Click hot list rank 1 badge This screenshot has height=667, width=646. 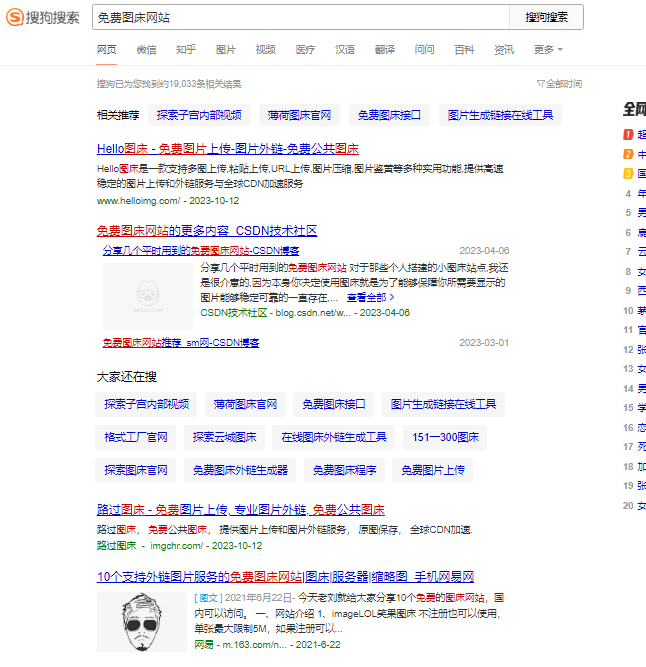tap(628, 135)
